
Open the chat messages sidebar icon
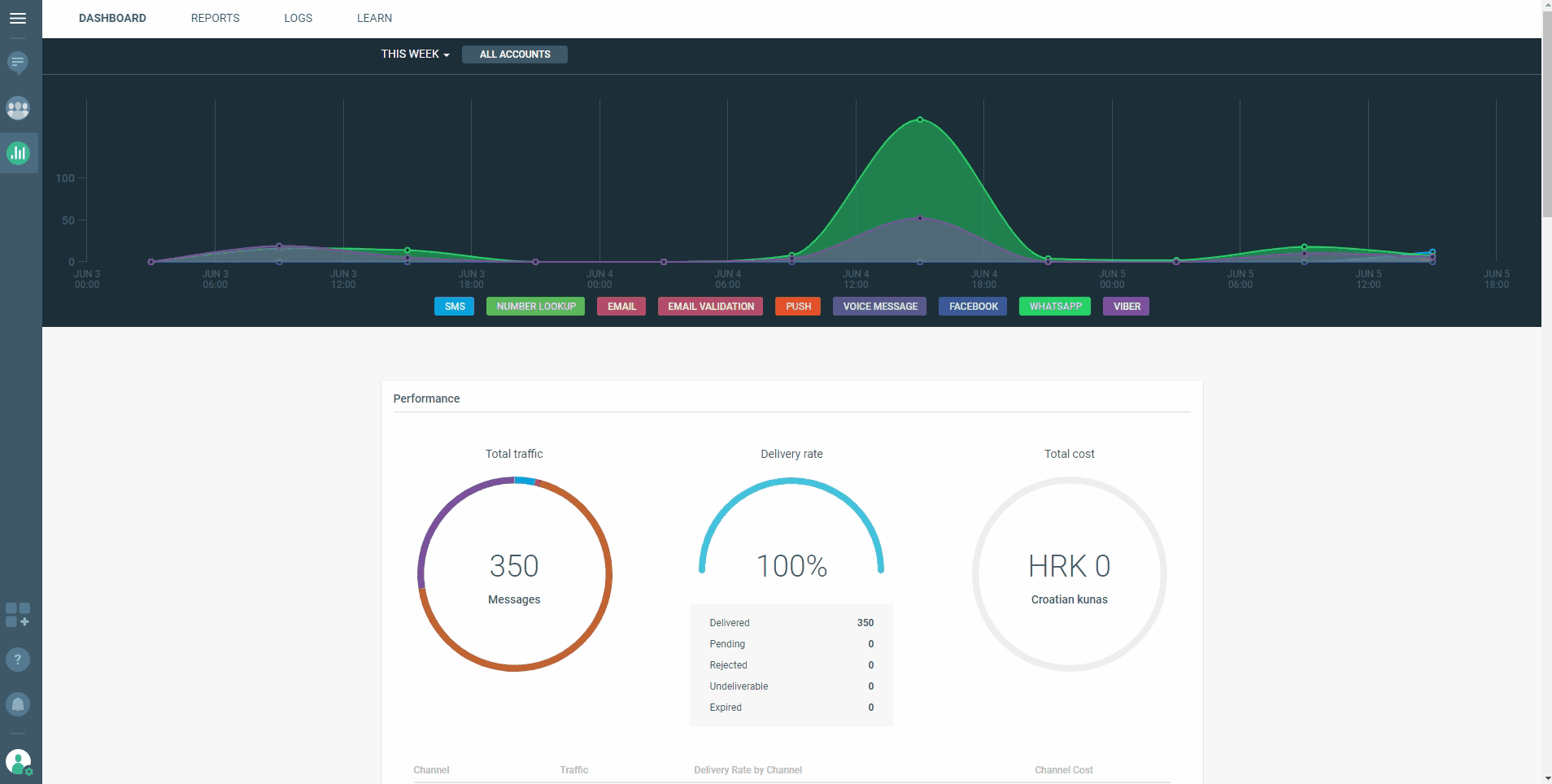pyautogui.click(x=18, y=63)
